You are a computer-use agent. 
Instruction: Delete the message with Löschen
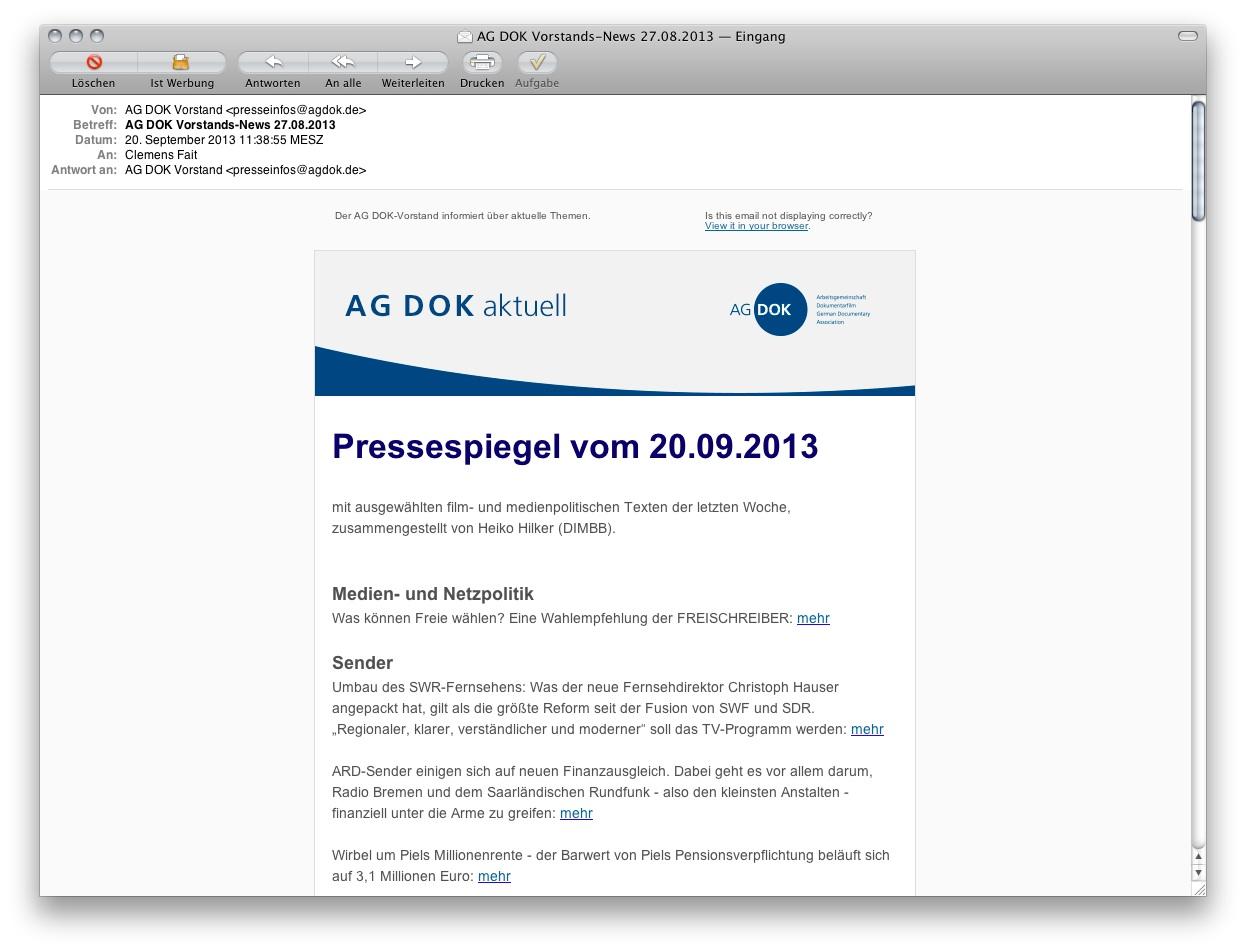93,62
